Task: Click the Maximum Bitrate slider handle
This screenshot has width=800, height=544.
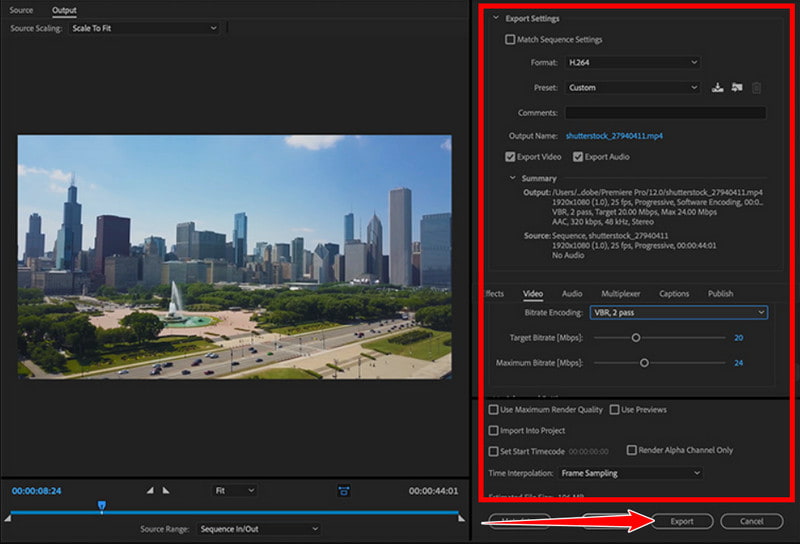Action: coord(644,363)
